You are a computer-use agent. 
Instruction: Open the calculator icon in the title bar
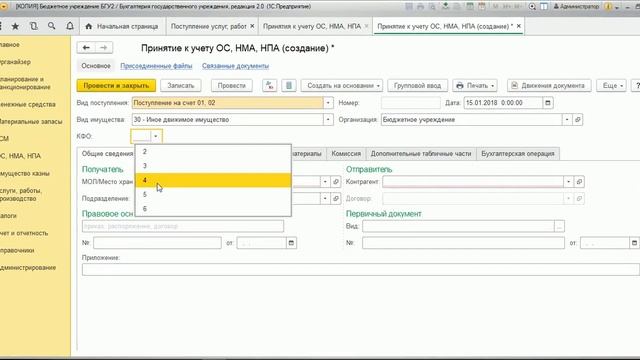tap(470, 7)
